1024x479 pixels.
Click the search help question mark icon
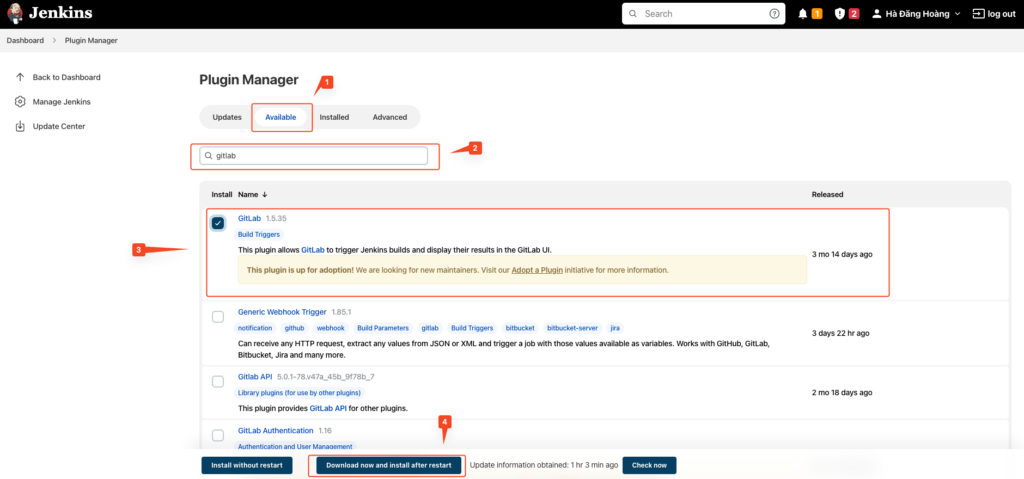(775, 14)
